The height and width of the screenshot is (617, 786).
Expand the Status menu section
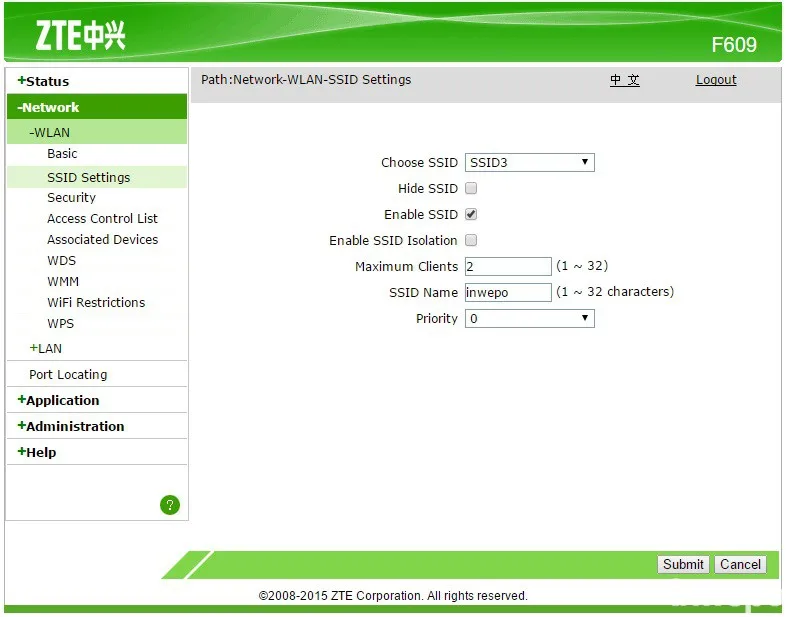point(43,81)
